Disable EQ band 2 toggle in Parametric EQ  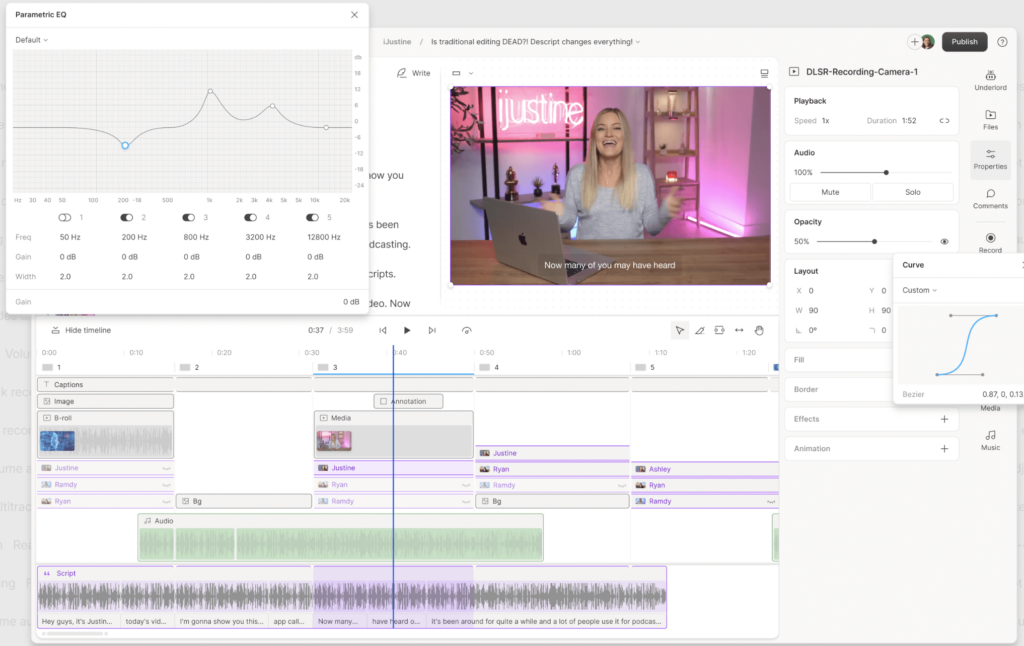tap(125, 217)
